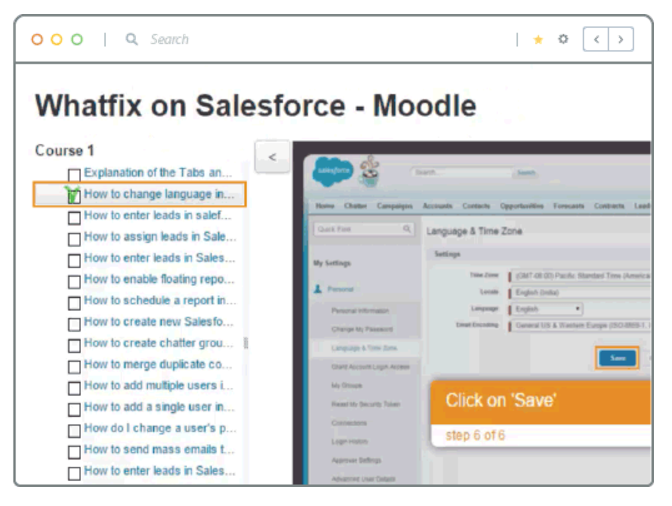Viewport: 672px width, 506px height.
Task: Open the Locale English (India) dropdown
Action: click(580, 292)
